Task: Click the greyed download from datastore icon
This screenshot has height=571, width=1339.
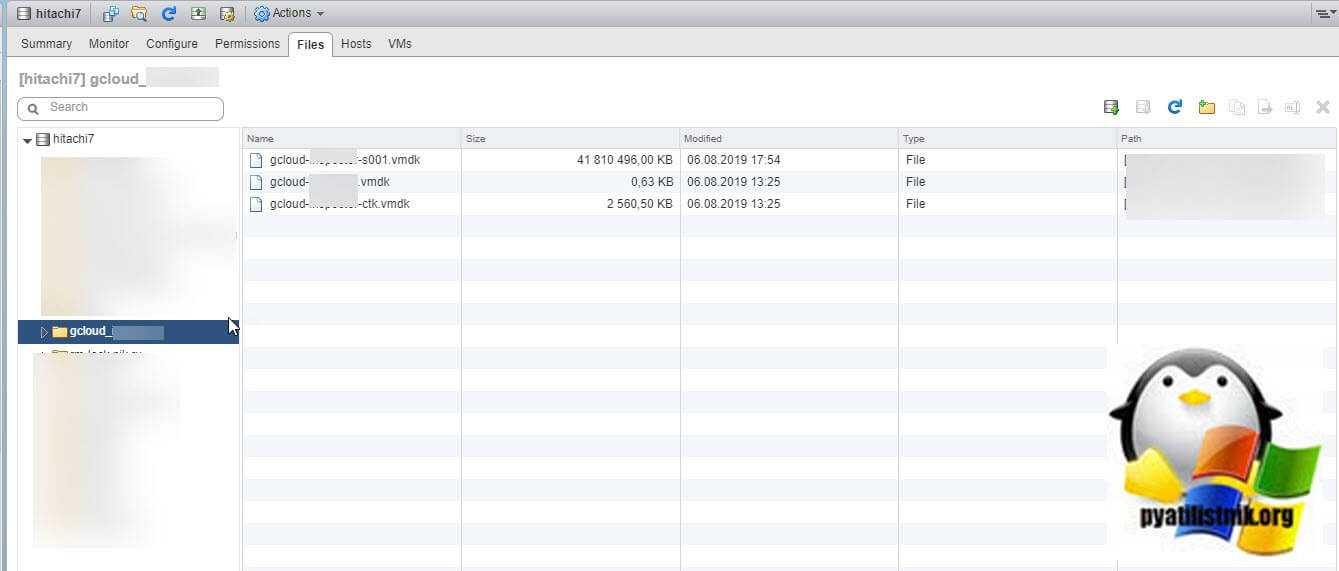Action: (1143, 107)
